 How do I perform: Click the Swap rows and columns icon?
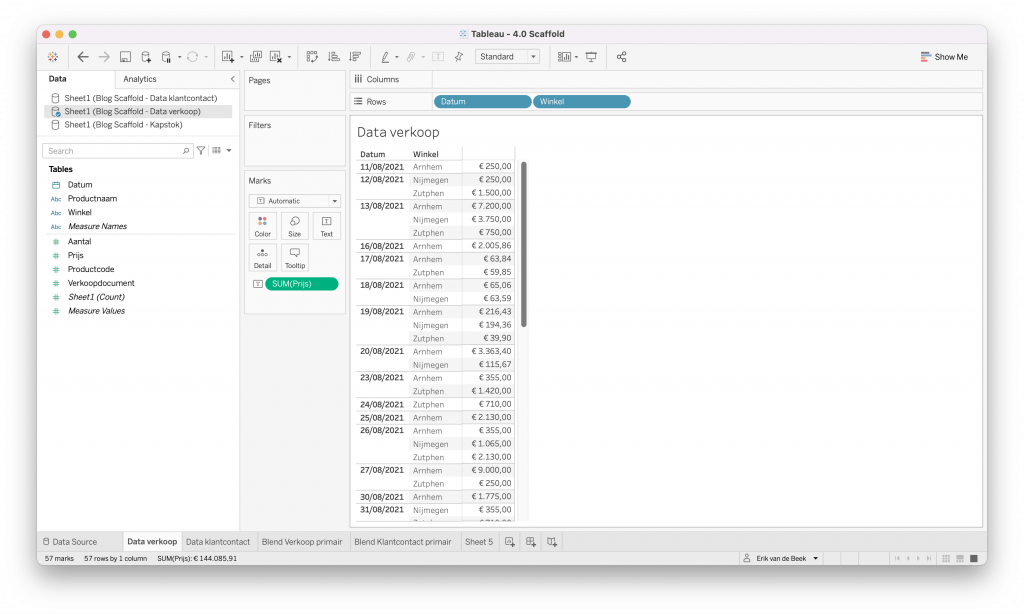pos(312,57)
